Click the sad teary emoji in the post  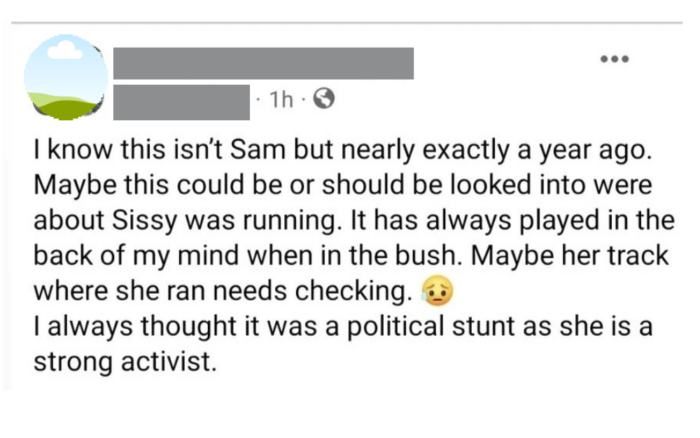441,293
